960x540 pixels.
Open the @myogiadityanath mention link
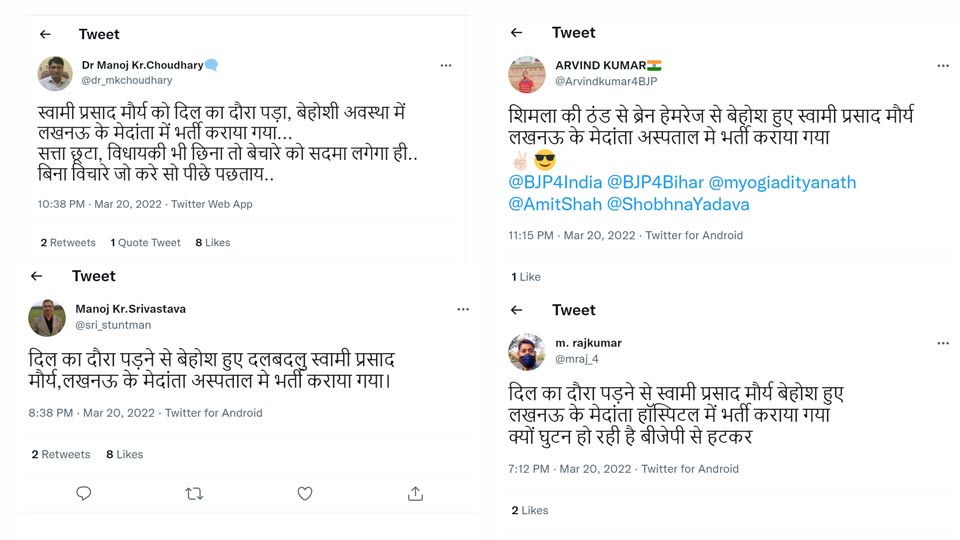(x=782, y=183)
